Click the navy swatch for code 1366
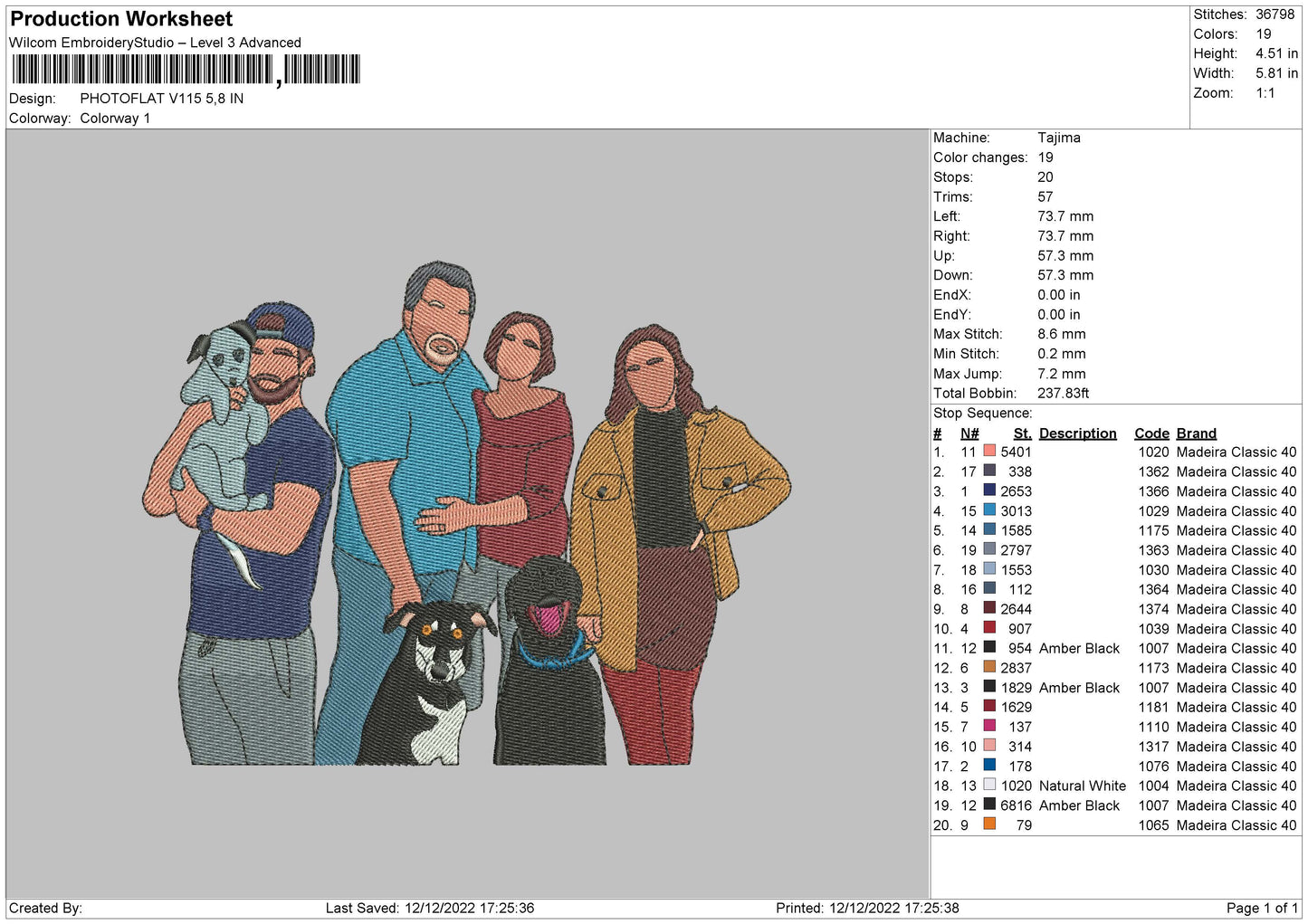Viewport: 1308px width, 924px height. [x=989, y=491]
